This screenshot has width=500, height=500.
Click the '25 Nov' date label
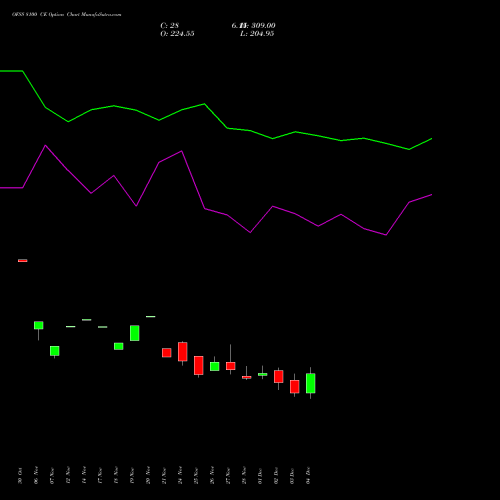point(196,476)
